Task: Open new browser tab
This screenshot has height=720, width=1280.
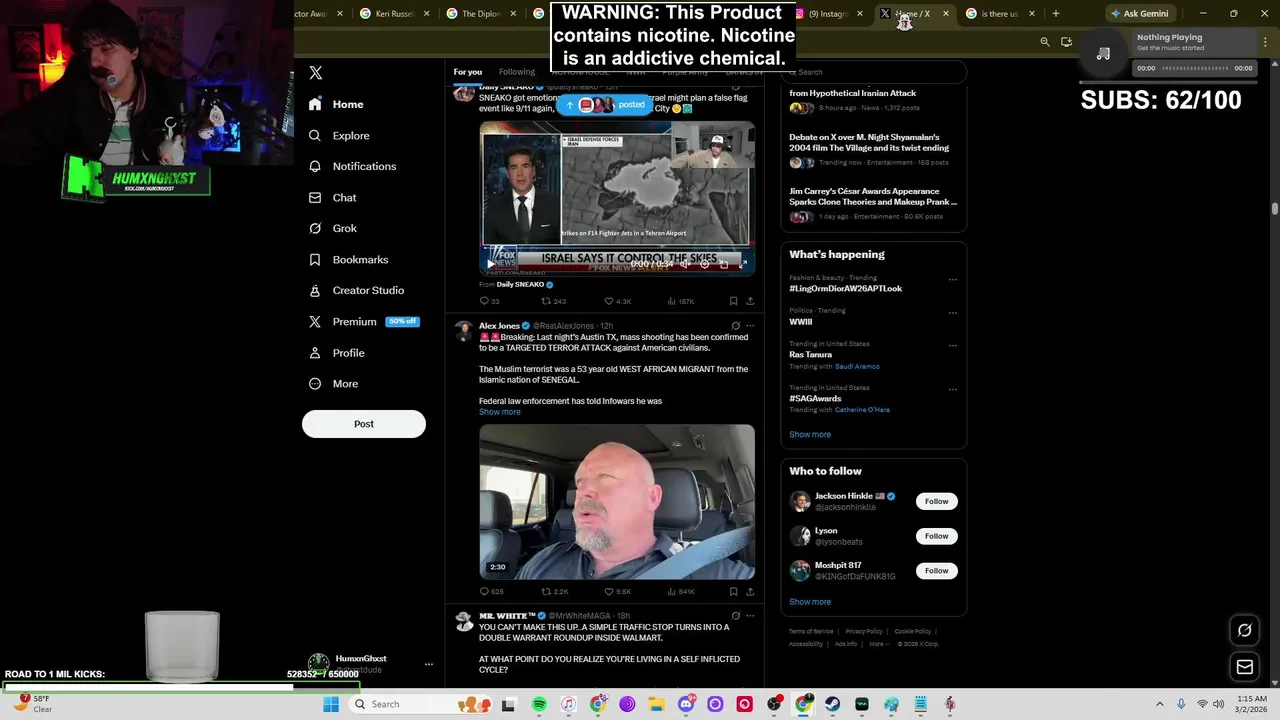Action: pyautogui.click(x=1055, y=14)
